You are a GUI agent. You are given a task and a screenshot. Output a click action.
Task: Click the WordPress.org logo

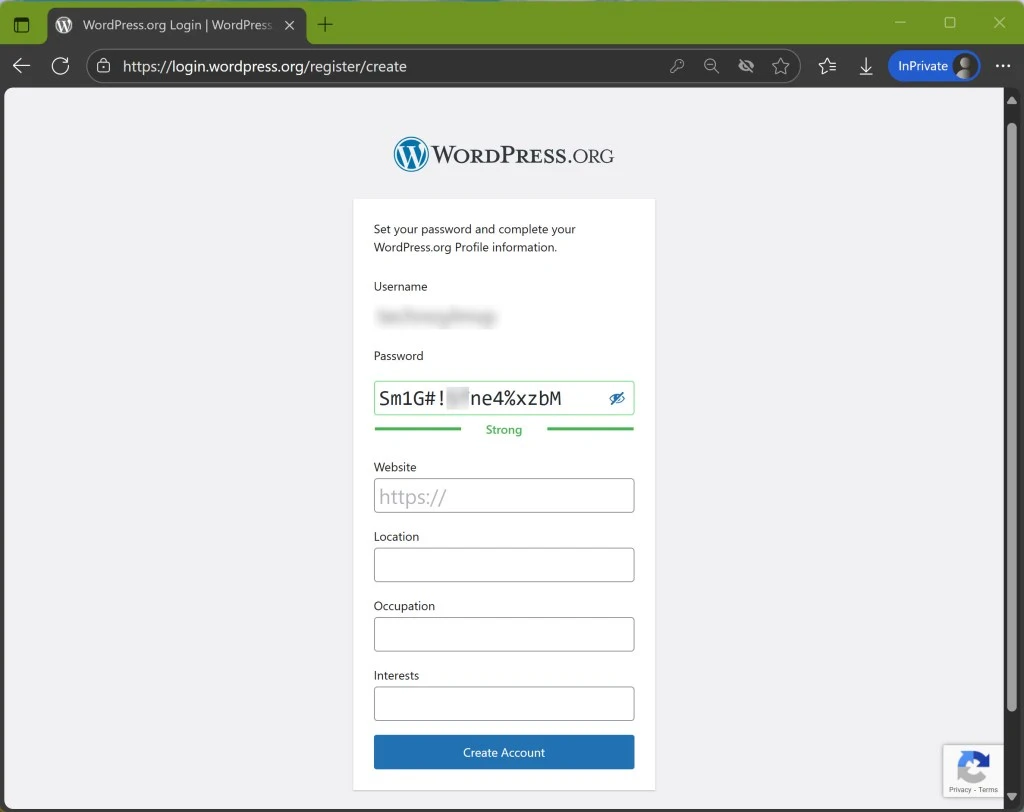(504, 155)
